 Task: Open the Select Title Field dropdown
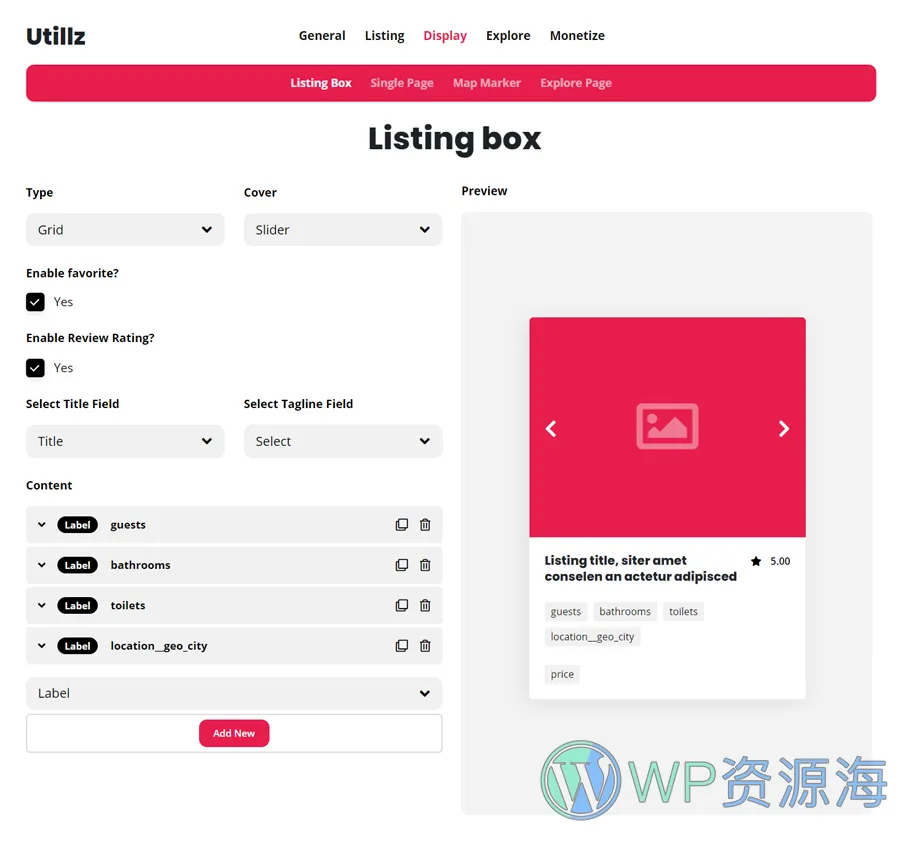tap(125, 441)
